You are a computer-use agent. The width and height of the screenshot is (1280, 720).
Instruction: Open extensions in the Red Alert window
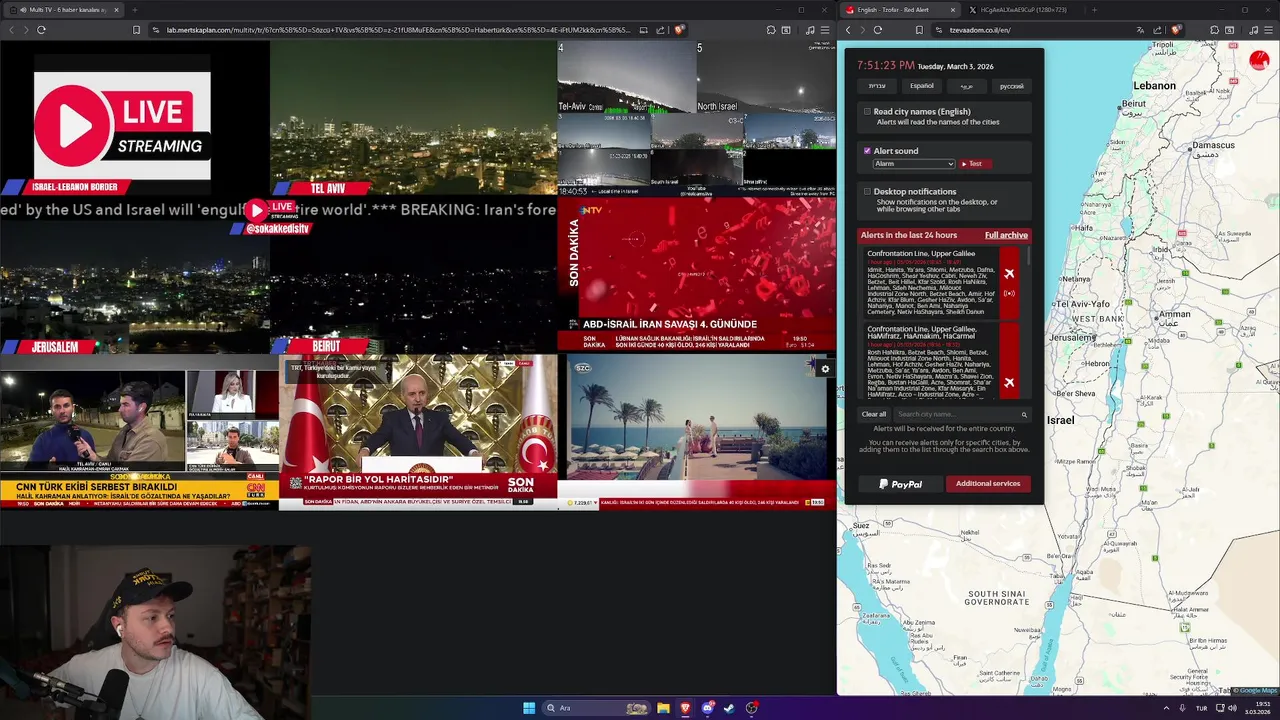[x=1214, y=30]
